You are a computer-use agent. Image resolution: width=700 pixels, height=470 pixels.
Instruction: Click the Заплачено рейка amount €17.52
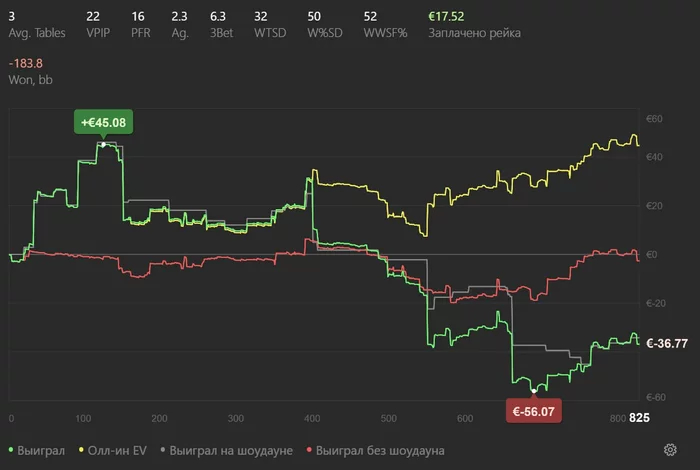[x=447, y=17]
